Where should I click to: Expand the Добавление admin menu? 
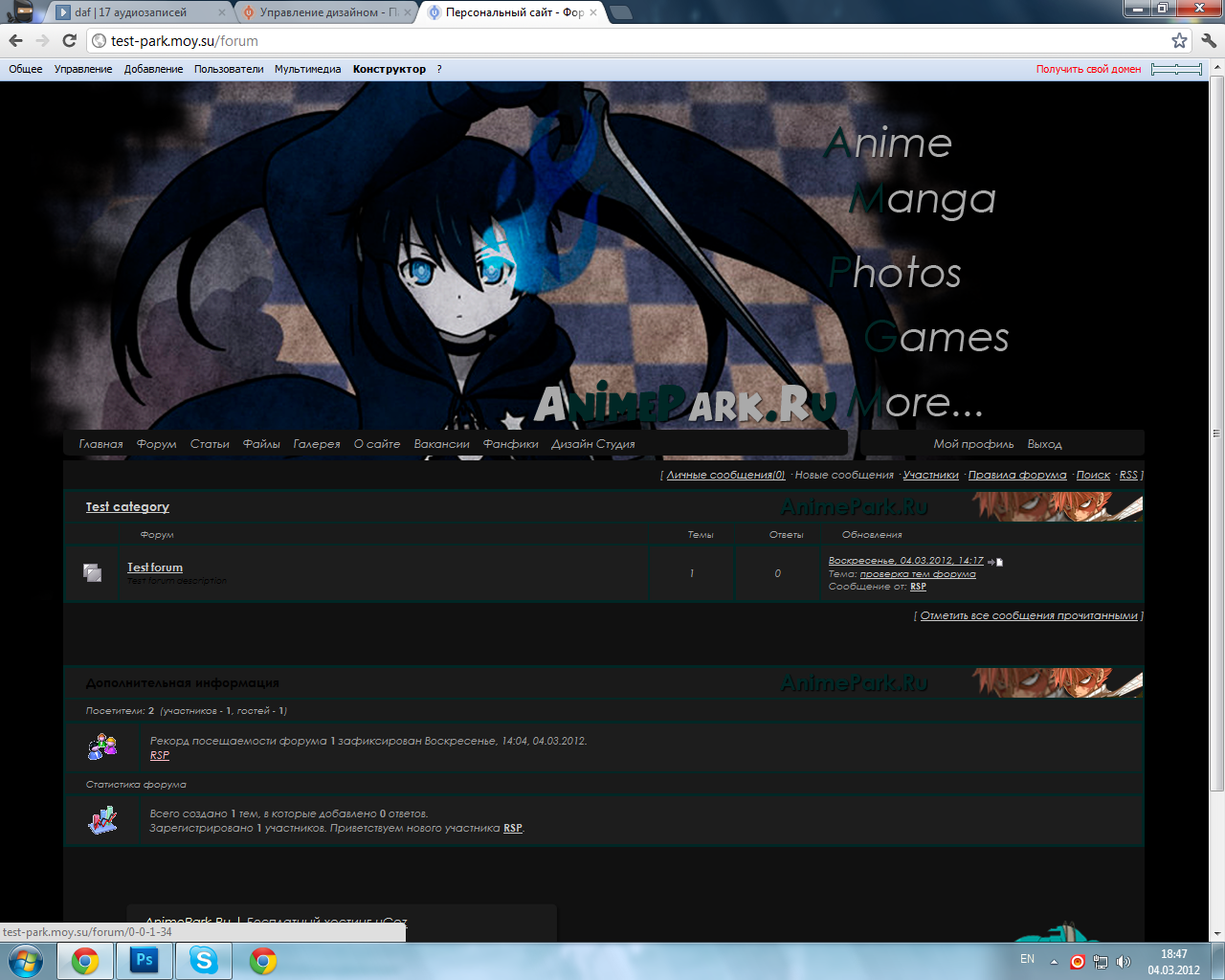click(153, 69)
